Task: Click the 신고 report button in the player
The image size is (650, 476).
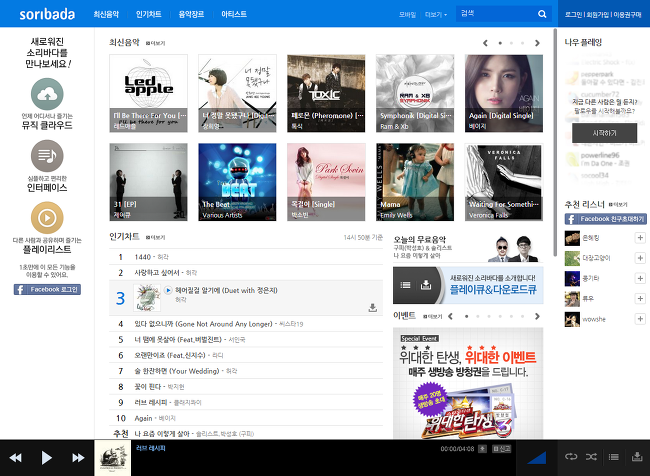Action: tap(502, 449)
